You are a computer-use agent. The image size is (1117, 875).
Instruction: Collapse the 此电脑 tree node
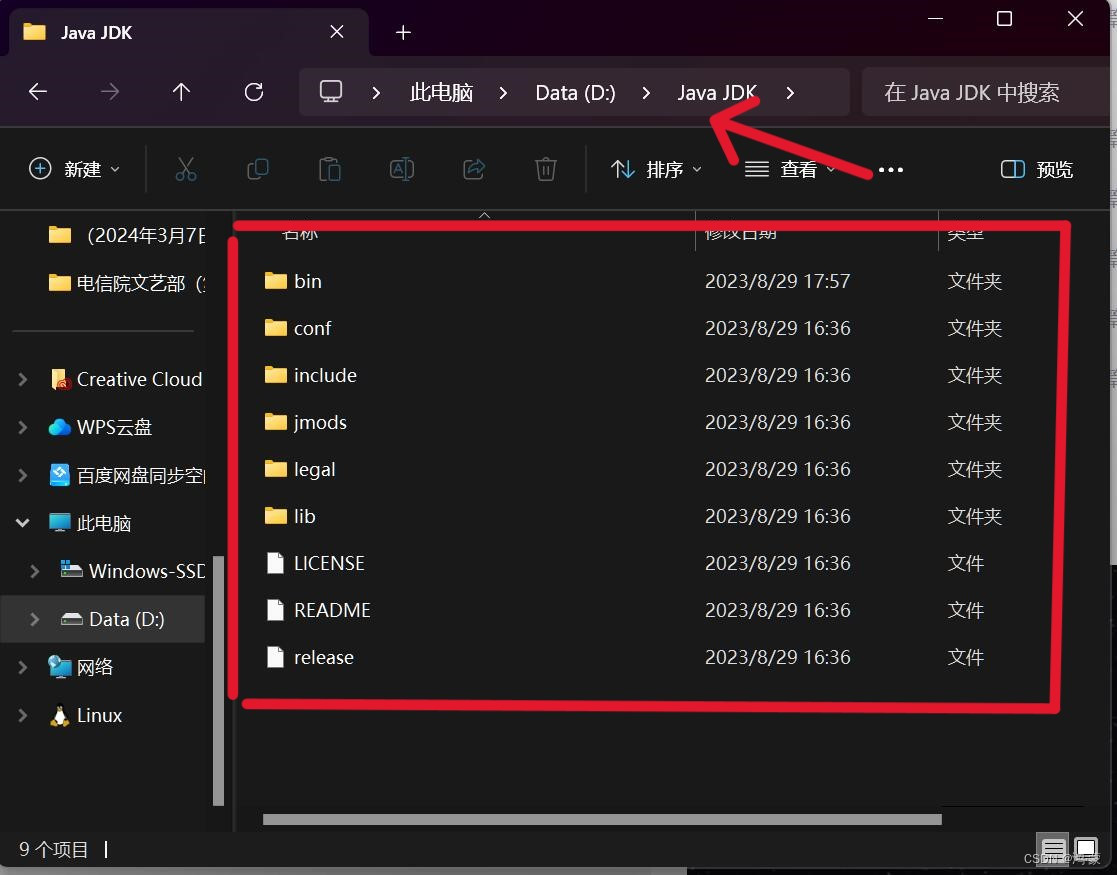[23, 523]
